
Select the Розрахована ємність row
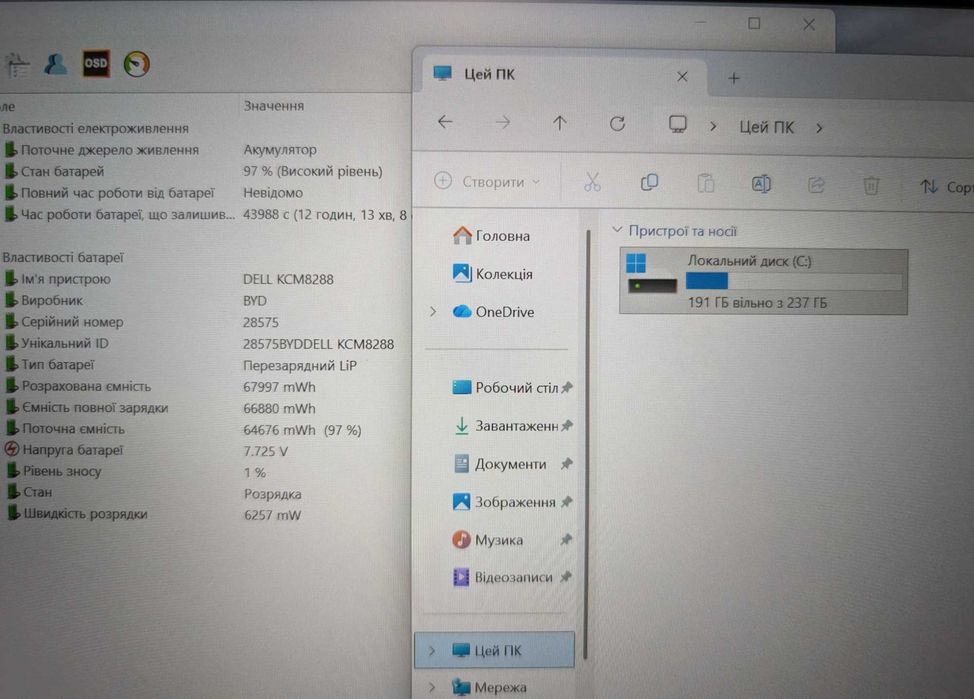click(x=205, y=386)
